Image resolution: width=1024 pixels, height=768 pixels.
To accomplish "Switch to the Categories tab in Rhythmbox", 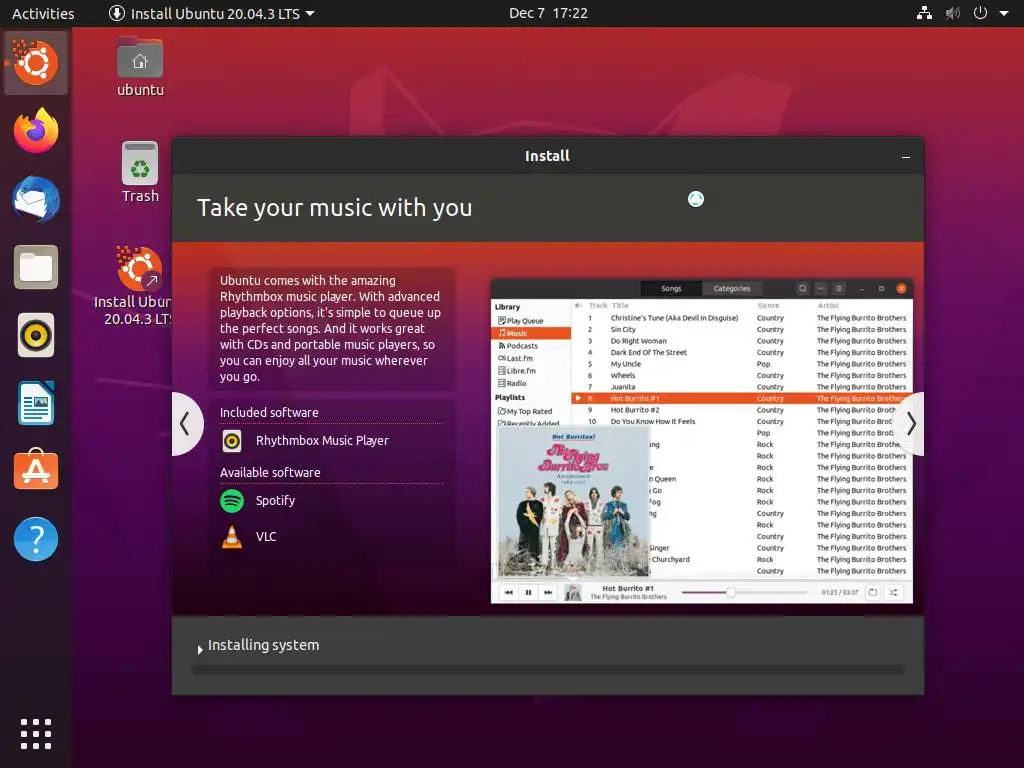I will pyautogui.click(x=731, y=289).
